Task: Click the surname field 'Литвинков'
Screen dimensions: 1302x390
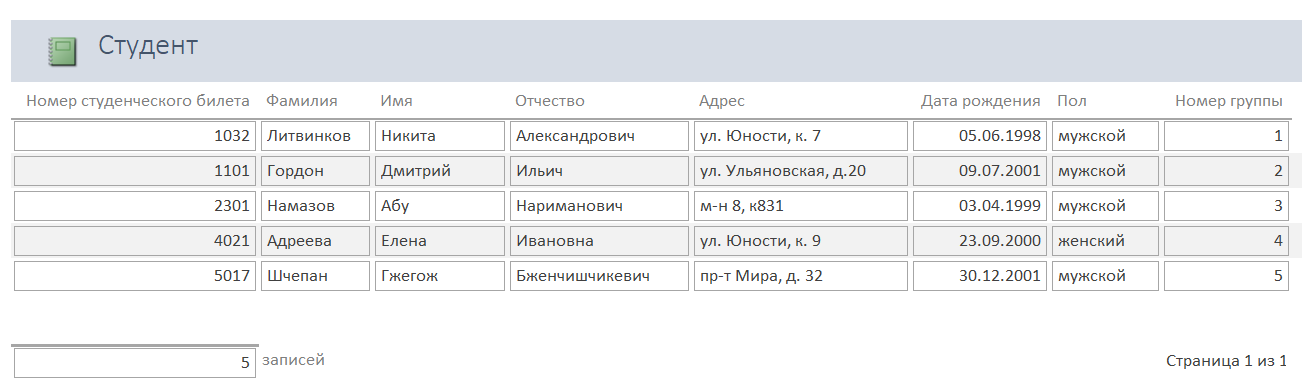Action: 315,136
